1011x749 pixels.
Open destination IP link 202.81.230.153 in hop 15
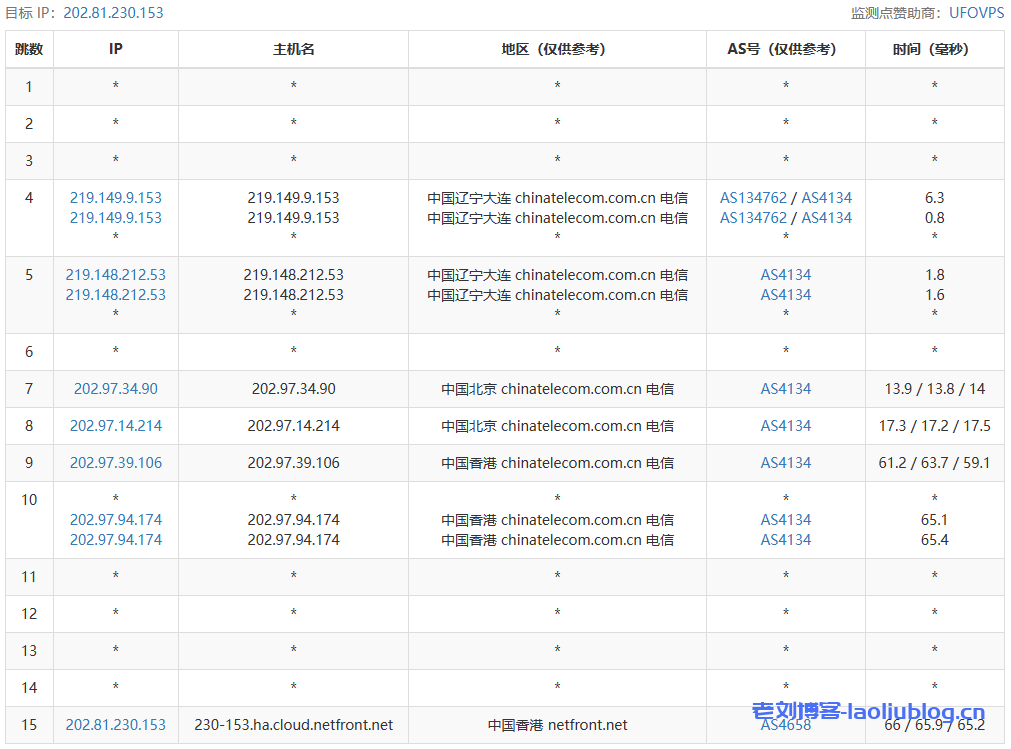pyautogui.click(x=115, y=725)
